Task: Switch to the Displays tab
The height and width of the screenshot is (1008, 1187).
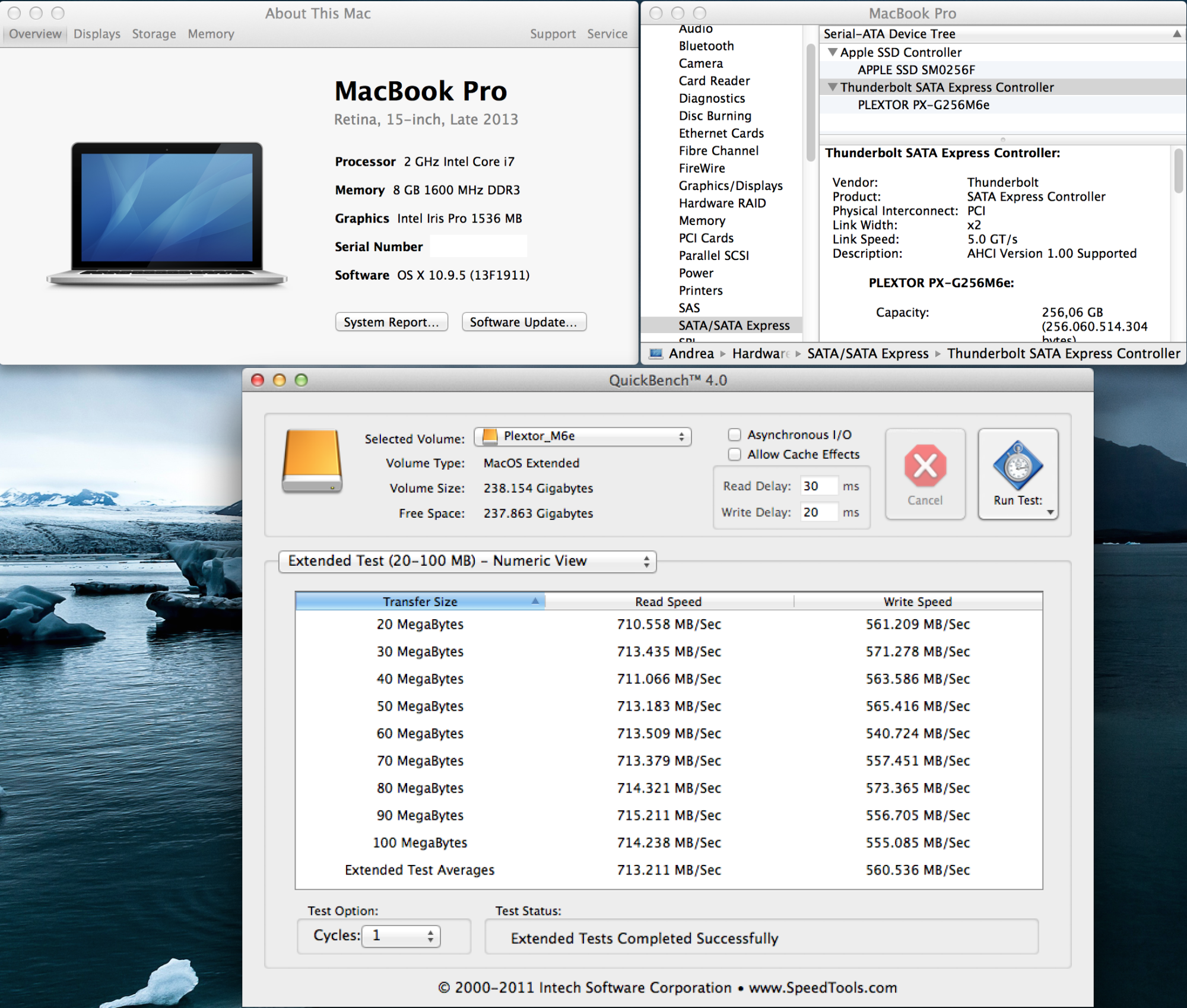Action: (x=97, y=34)
